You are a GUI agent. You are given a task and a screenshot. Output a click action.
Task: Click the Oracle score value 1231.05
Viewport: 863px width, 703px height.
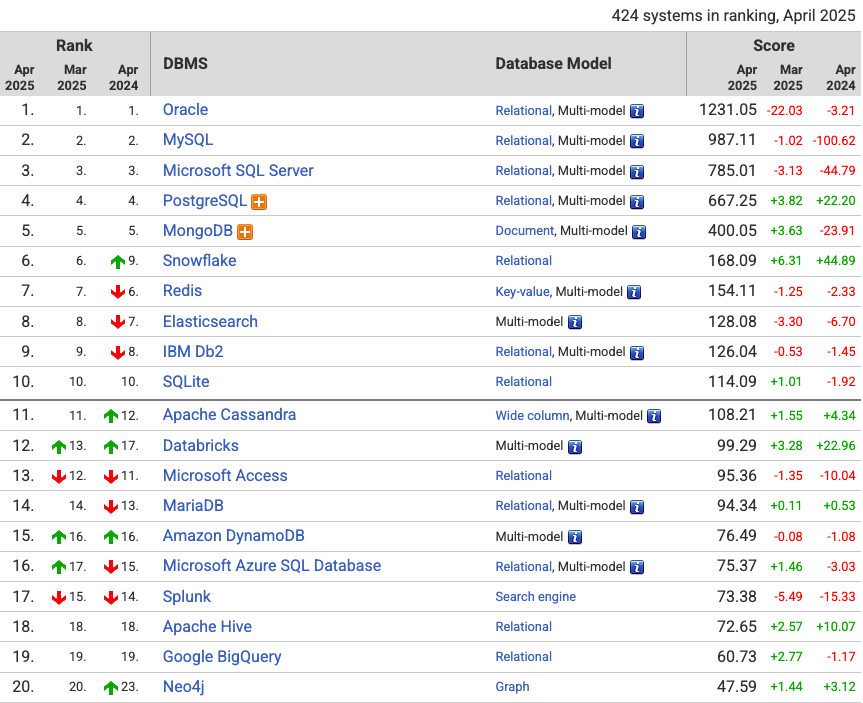(728, 110)
